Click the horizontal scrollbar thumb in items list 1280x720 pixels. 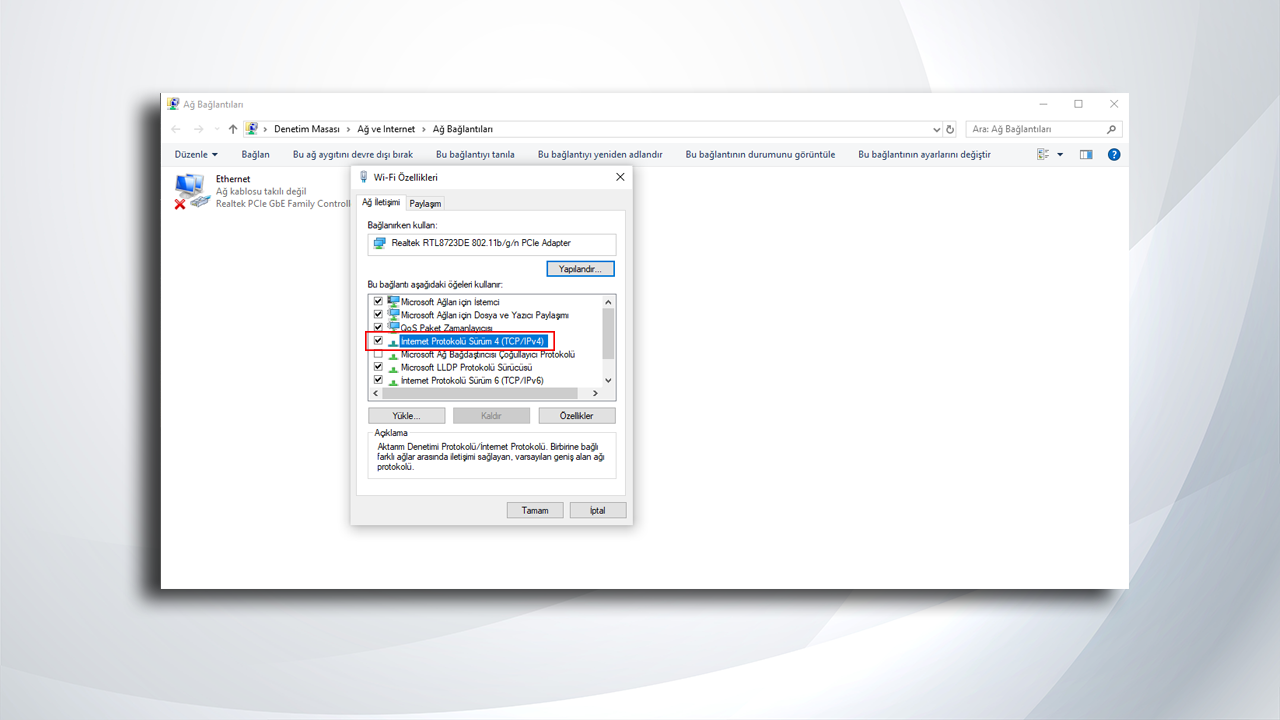point(480,393)
